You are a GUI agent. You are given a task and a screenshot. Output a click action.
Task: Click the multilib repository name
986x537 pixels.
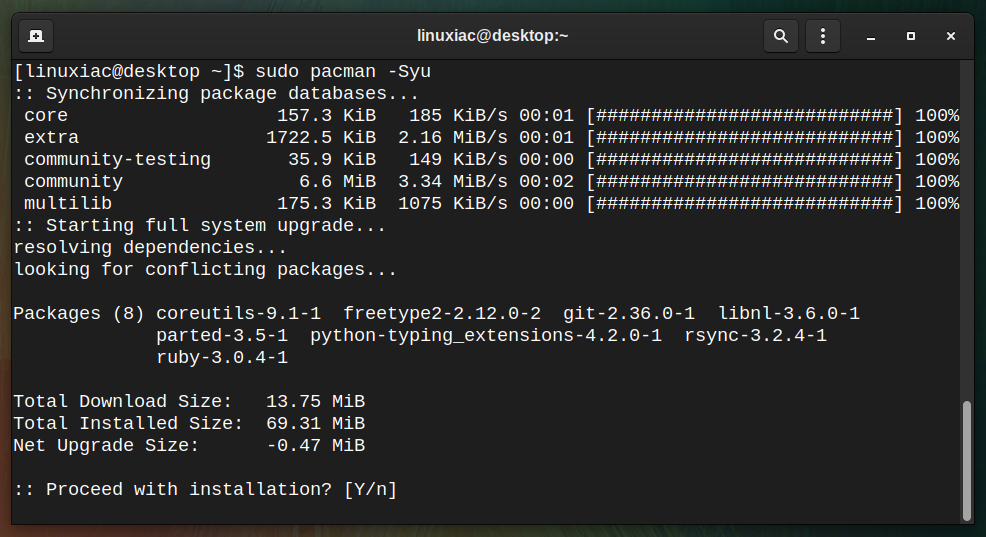(x=68, y=204)
